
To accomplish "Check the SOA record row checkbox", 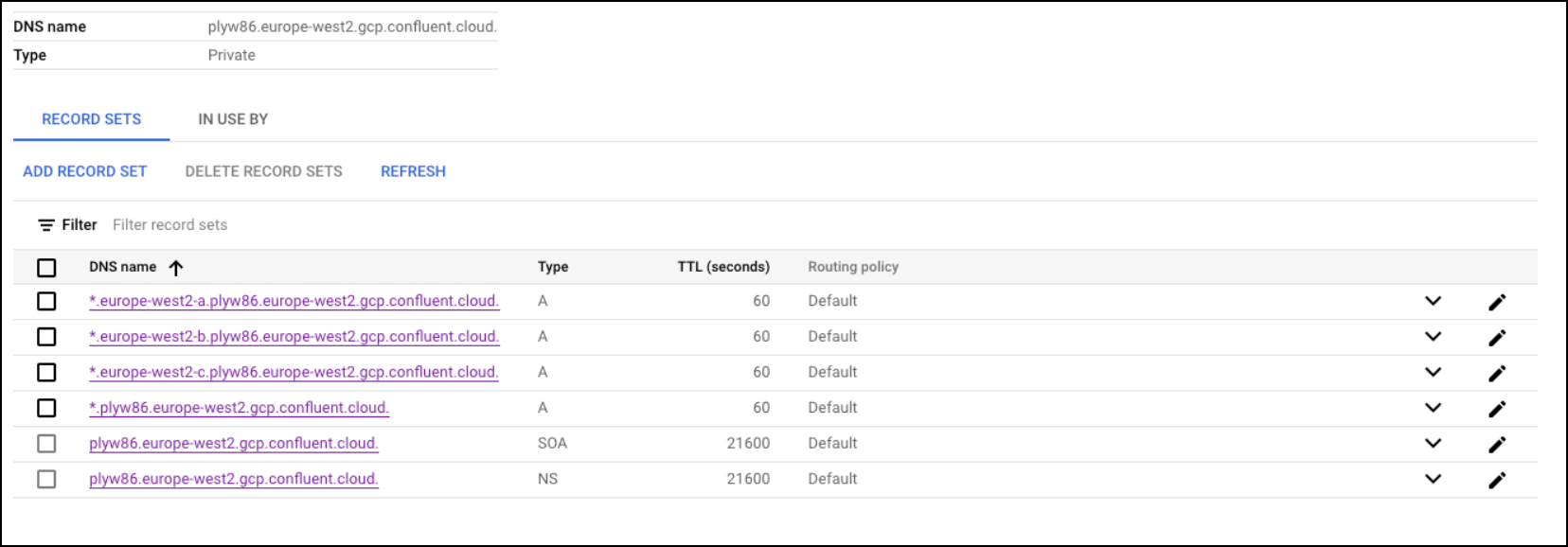I will [x=47, y=443].
